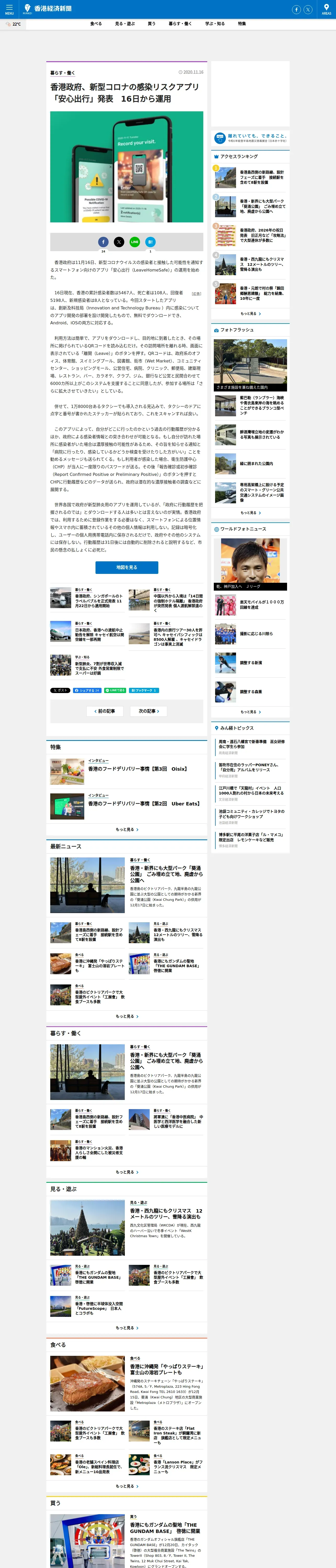336x1568 pixels.
Task: Share article via round Facebook icon
Action: point(103,242)
